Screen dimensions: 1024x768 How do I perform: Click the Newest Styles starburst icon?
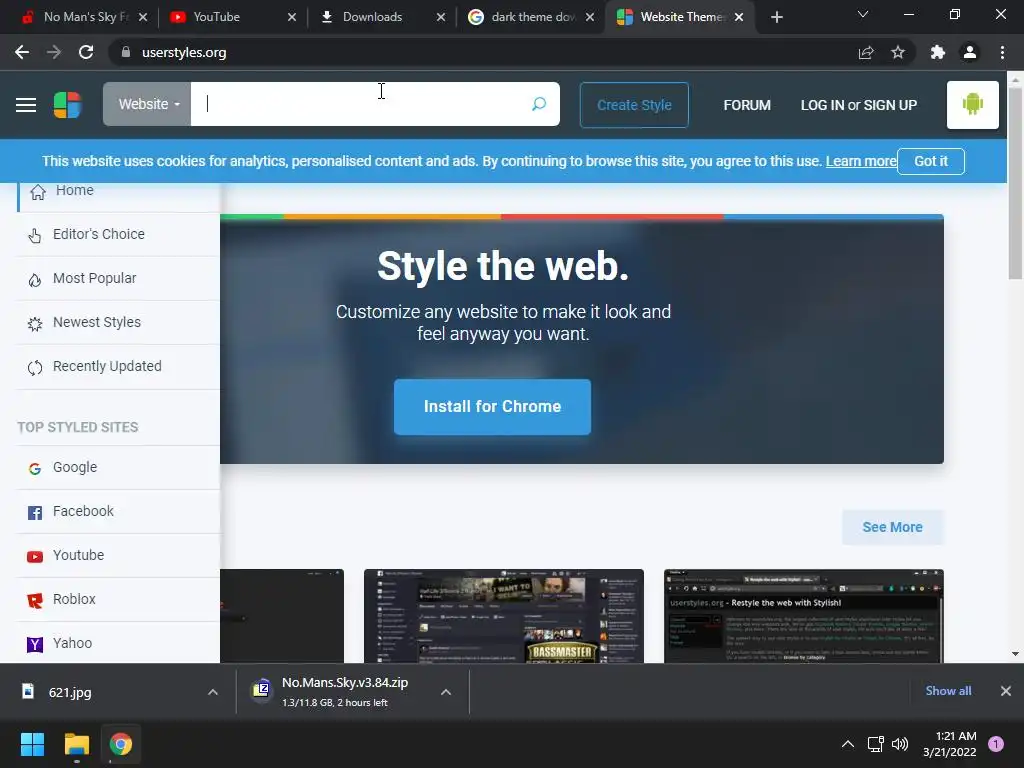click(35, 323)
